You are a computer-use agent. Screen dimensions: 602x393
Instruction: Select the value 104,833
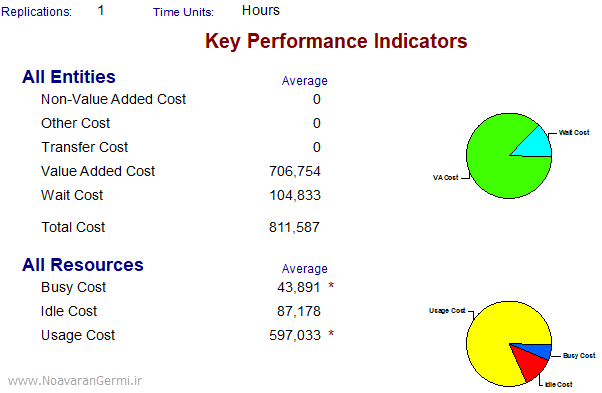point(294,195)
